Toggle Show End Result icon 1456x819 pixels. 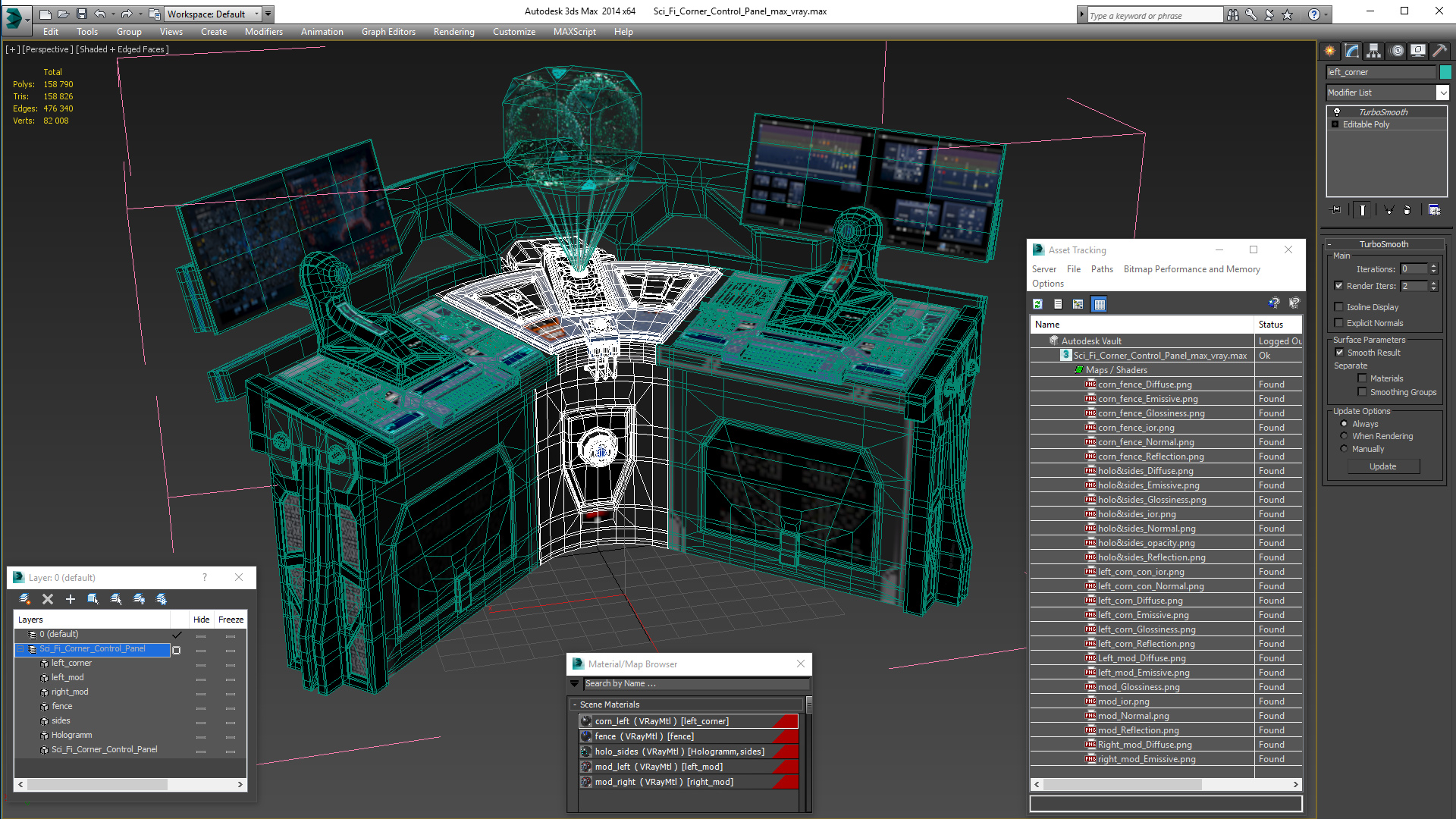pyautogui.click(x=1363, y=210)
